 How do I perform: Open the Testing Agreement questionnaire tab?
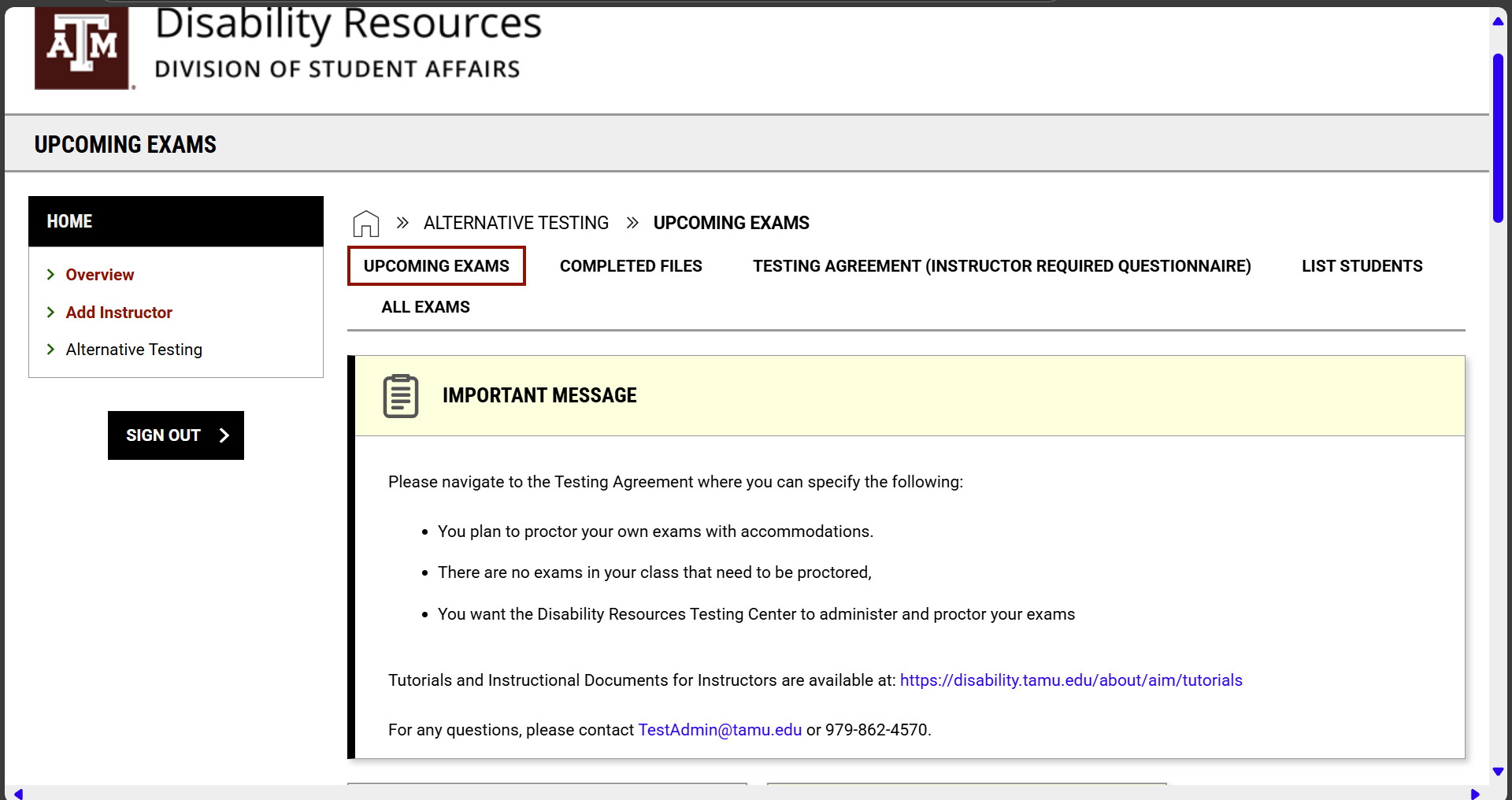(x=1002, y=266)
